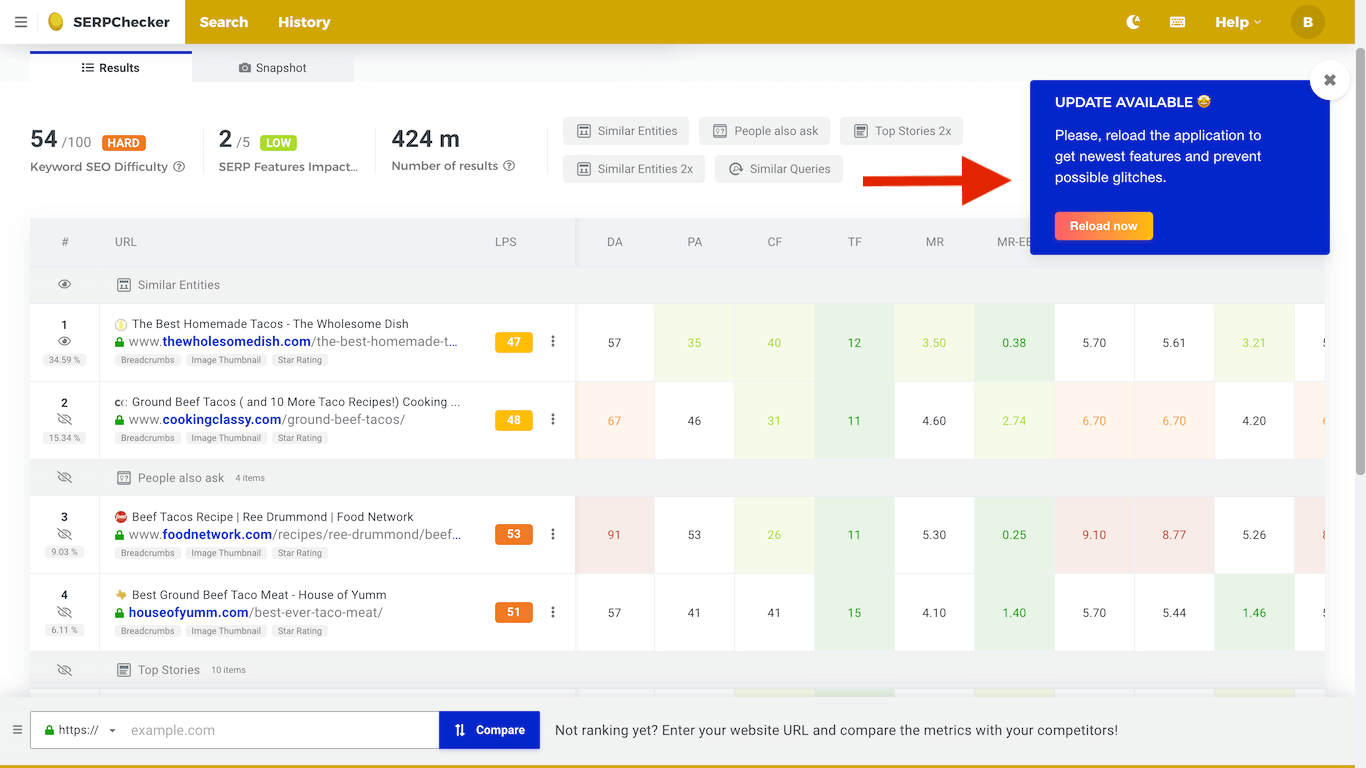Toggle eye icon for result 1
The height and width of the screenshot is (768, 1366).
[65, 341]
